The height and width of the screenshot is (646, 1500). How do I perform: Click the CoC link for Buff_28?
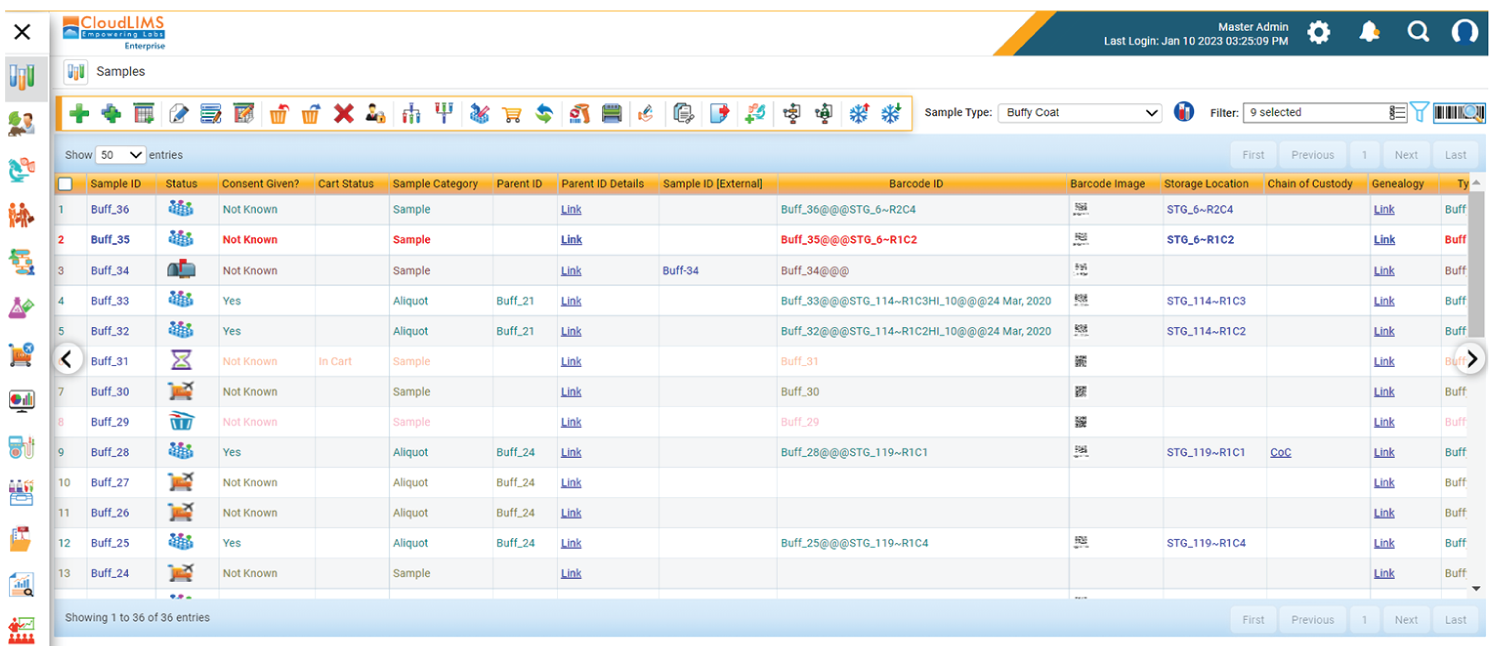pyautogui.click(x=1280, y=452)
